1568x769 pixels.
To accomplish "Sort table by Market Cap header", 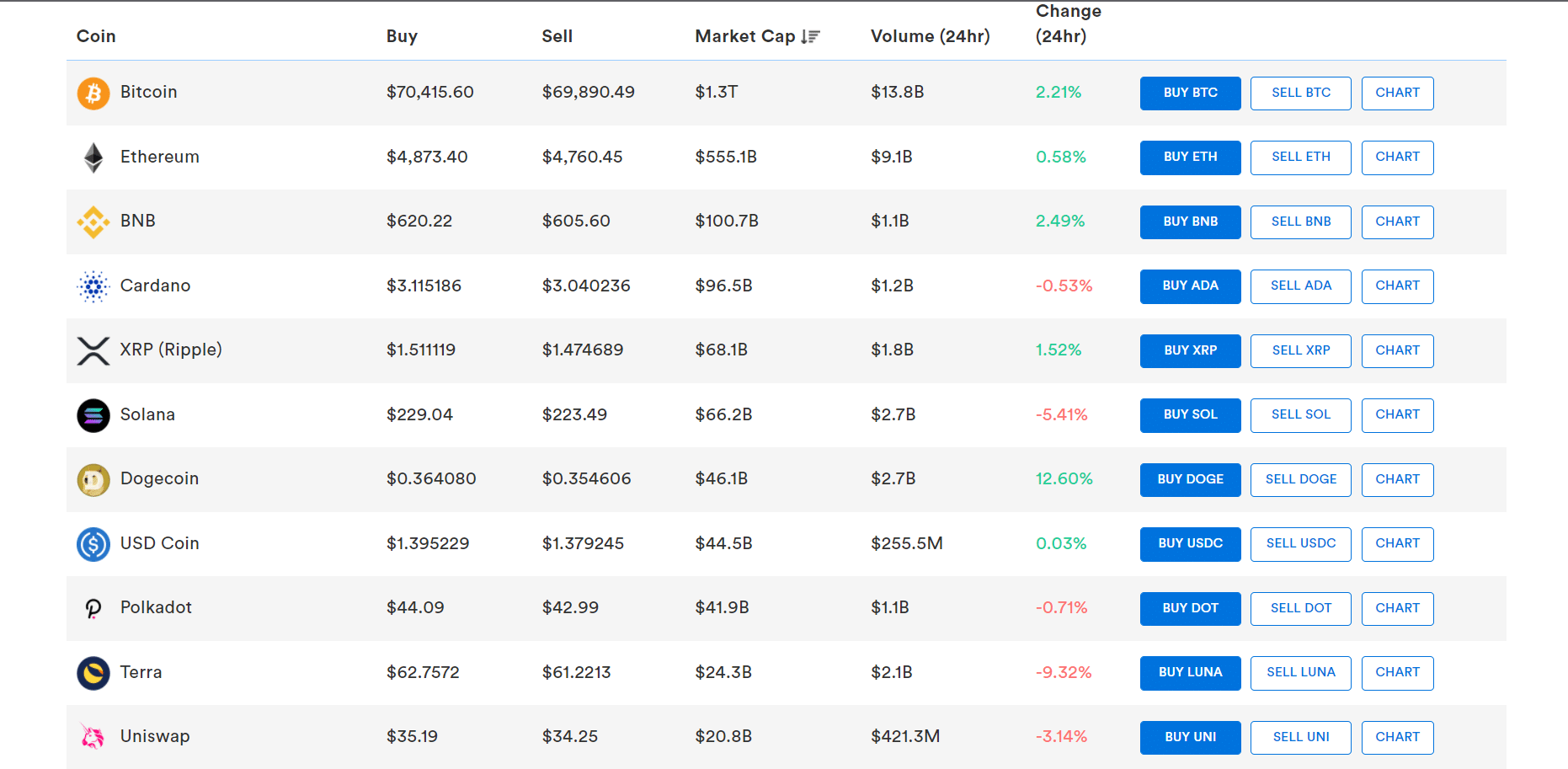I will (745, 36).
